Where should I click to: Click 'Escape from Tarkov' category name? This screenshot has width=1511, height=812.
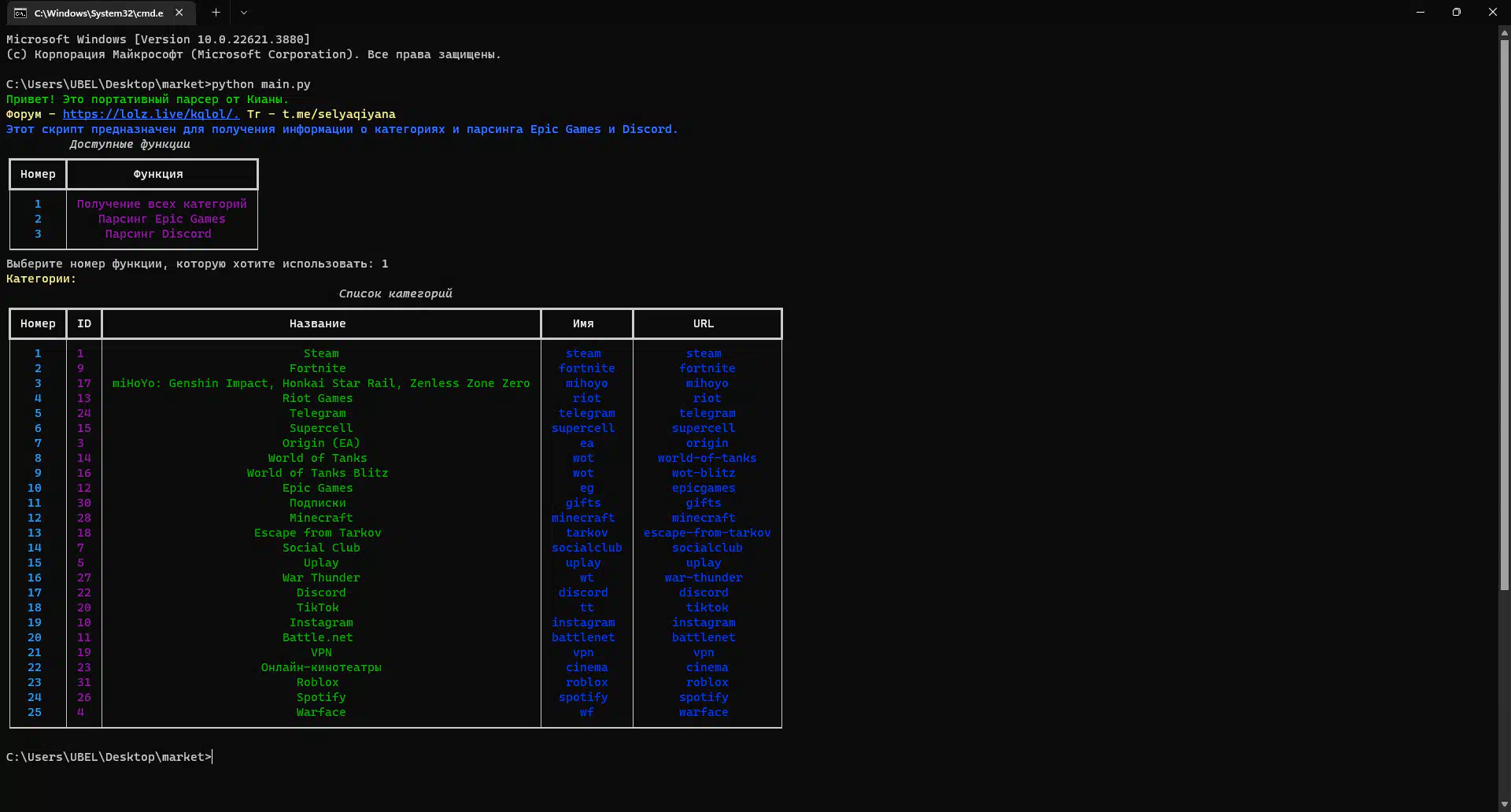[317, 533]
